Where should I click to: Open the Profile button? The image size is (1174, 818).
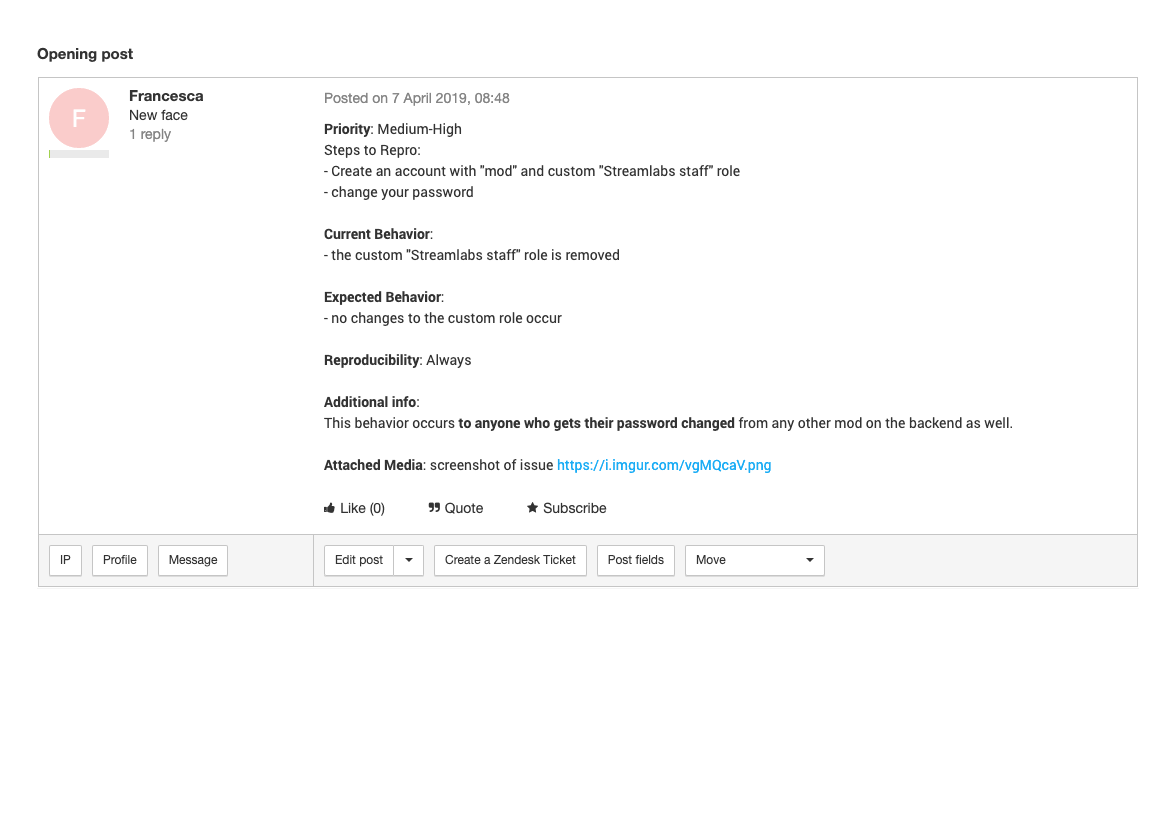(x=120, y=560)
